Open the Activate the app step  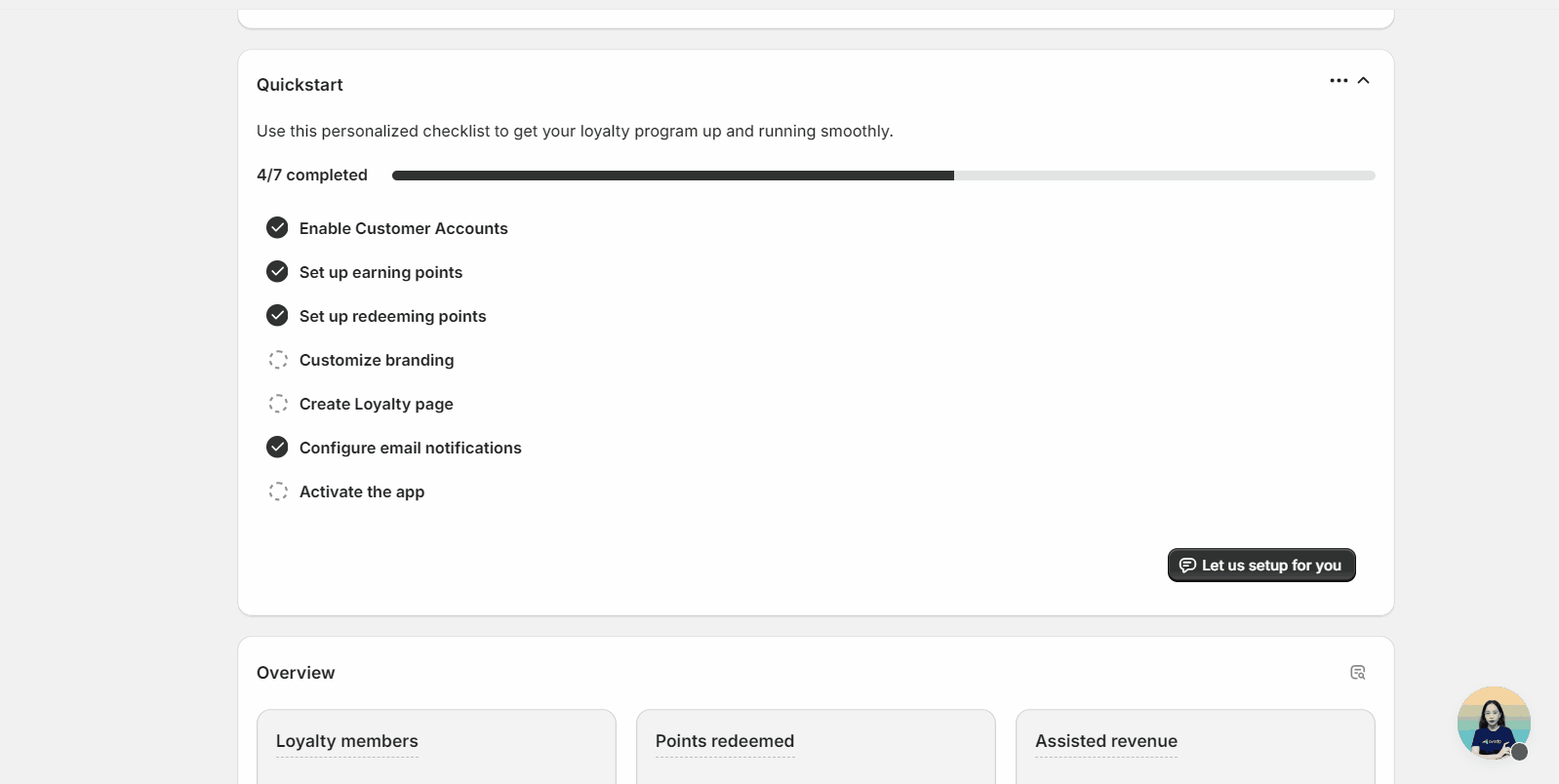[x=362, y=491]
